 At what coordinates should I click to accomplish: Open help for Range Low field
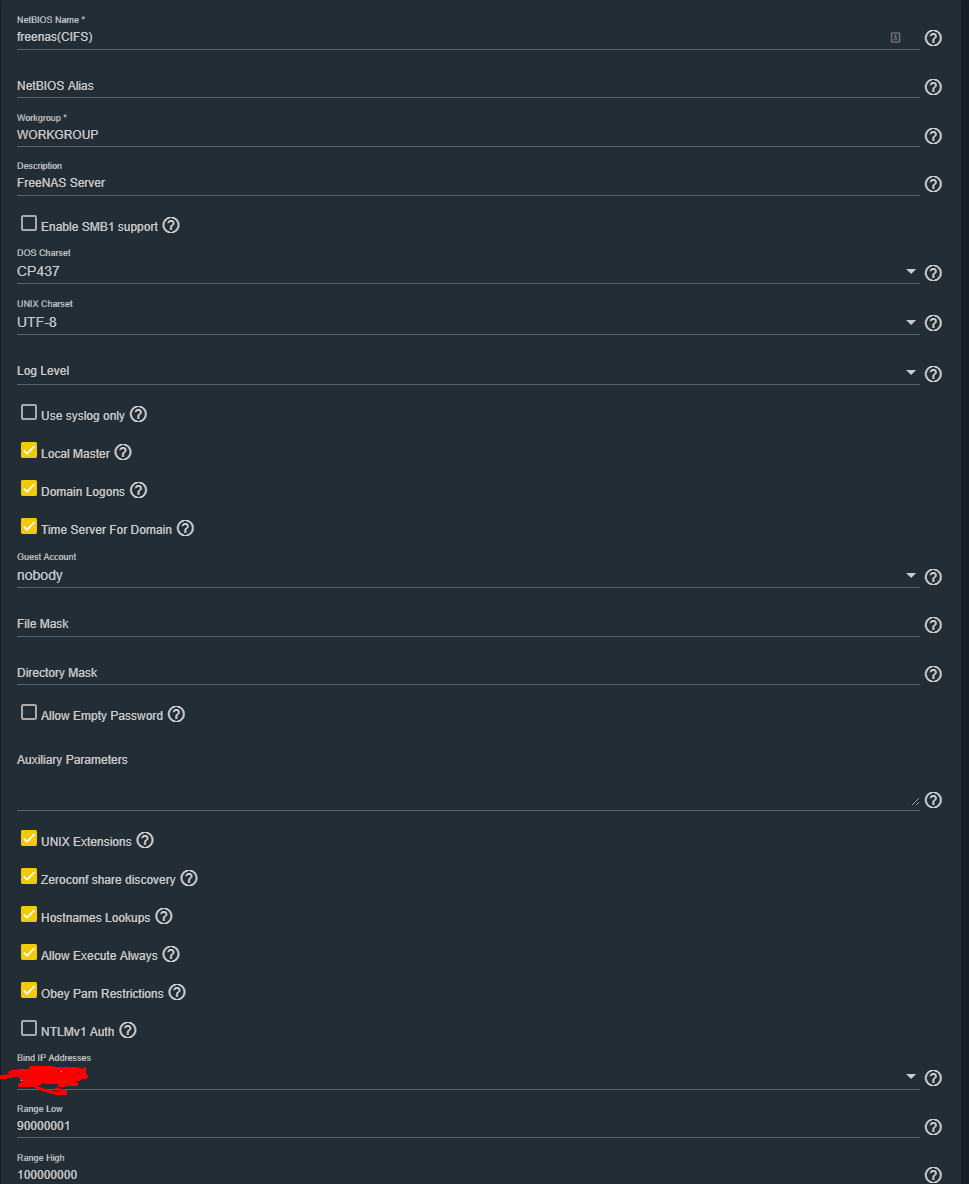[x=933, y=1127]
